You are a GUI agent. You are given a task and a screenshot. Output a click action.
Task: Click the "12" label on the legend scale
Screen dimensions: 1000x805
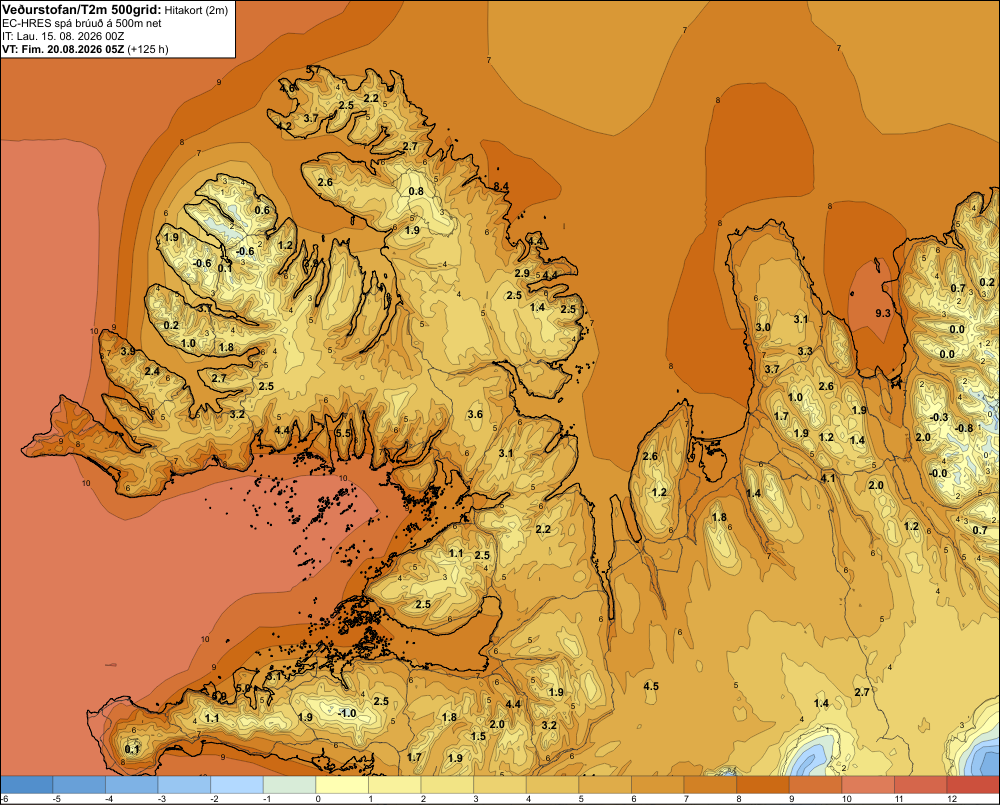pos(952,799)
